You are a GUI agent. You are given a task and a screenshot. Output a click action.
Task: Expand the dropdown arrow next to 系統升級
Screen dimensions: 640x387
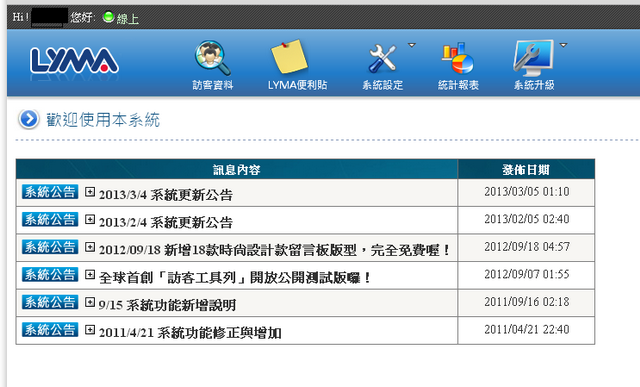coord(563,45)
